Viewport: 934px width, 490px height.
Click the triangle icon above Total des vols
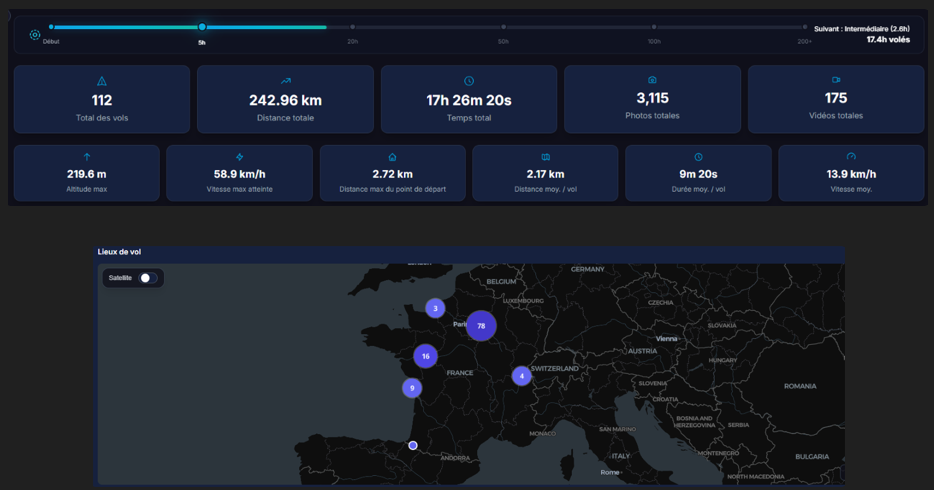(x=102, y=81)
